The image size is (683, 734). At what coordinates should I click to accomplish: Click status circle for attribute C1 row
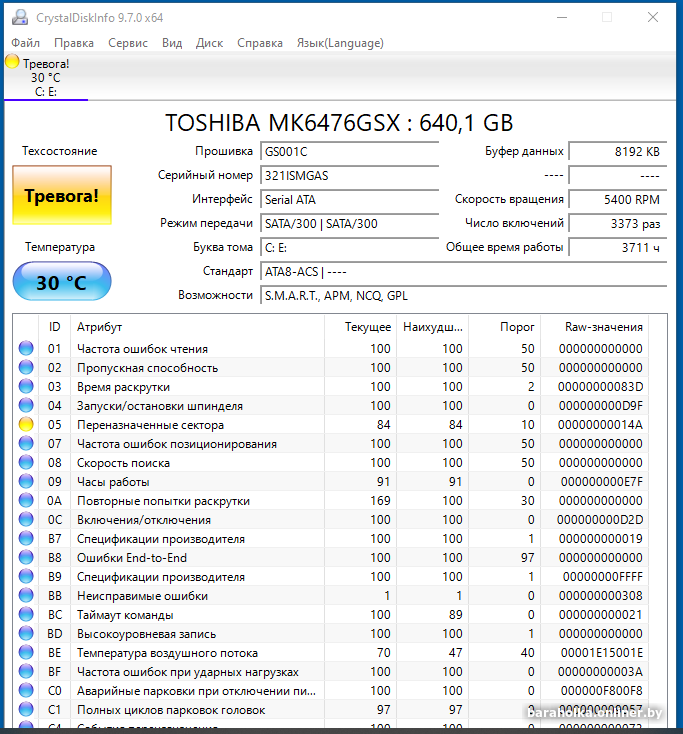[x=26, y=710]
